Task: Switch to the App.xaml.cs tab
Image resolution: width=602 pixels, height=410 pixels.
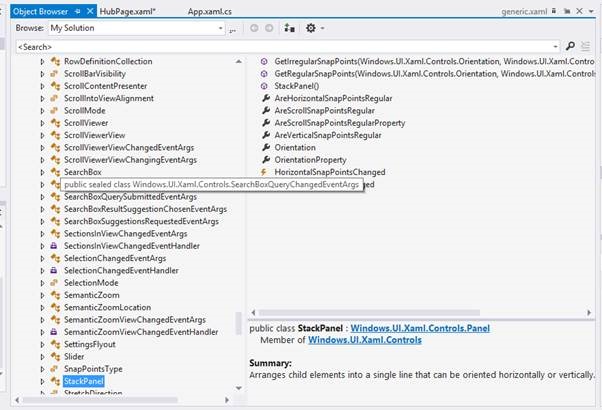Action: [210, 12]
